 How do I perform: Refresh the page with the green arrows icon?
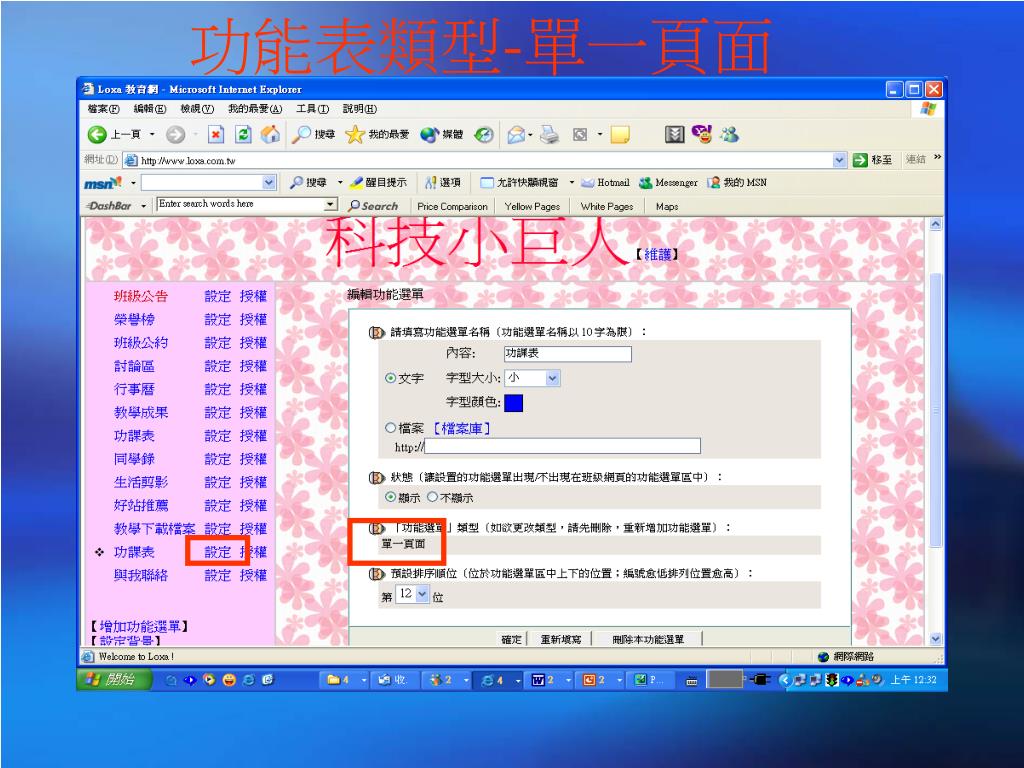coord(243,135)
